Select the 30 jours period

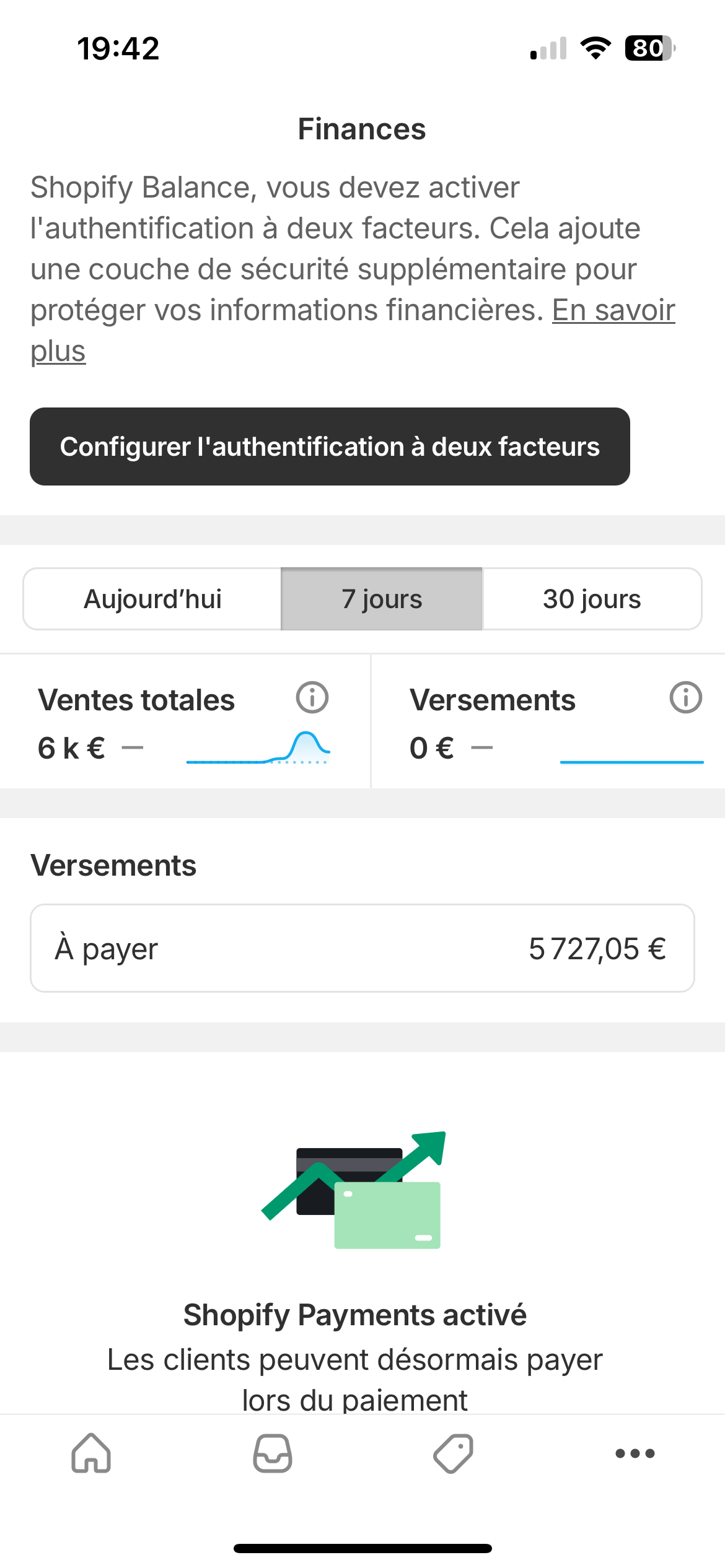pos(592,599)
